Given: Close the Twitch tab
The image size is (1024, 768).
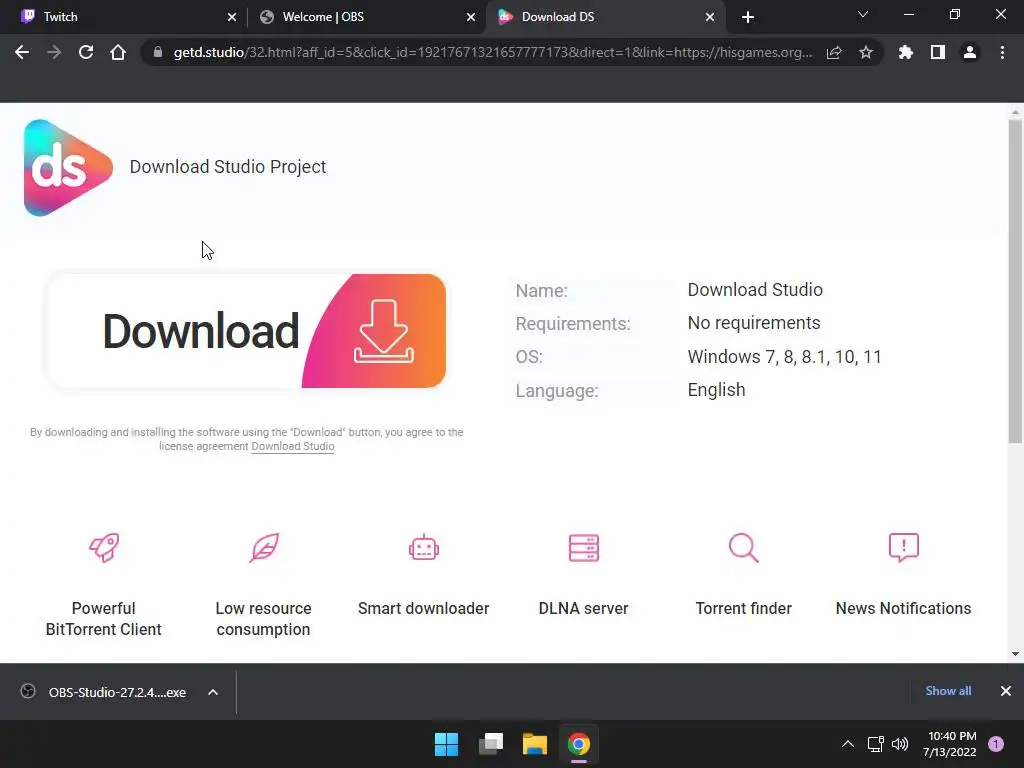Looking at the screenshot, I should tap(231, 17).
